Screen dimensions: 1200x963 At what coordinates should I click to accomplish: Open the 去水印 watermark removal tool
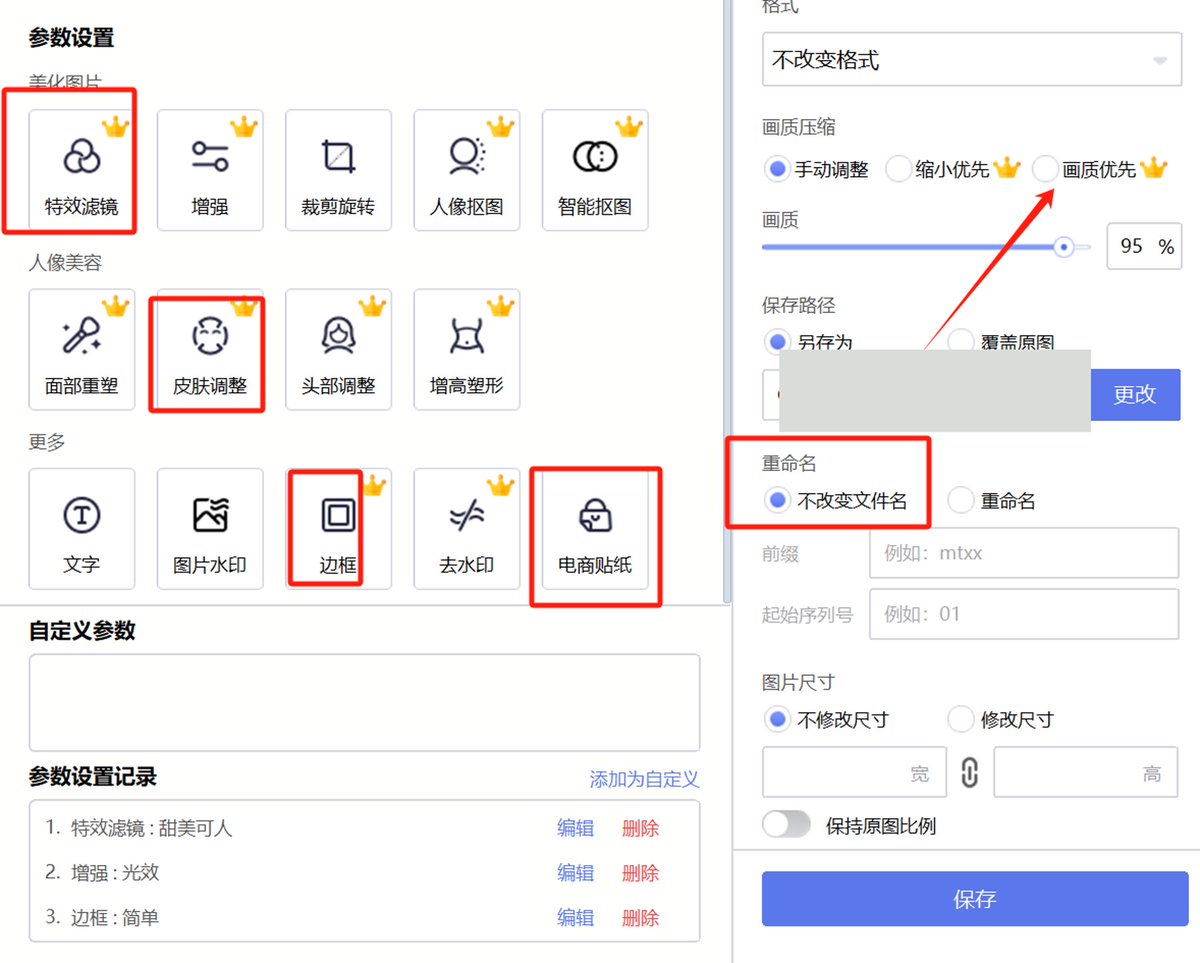[466, 528]
